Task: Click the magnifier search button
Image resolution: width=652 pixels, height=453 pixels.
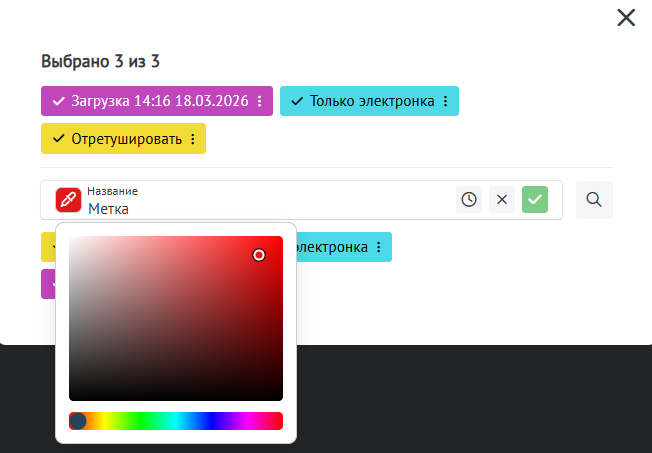Action: pyautogui.click(x=594, y=200)
